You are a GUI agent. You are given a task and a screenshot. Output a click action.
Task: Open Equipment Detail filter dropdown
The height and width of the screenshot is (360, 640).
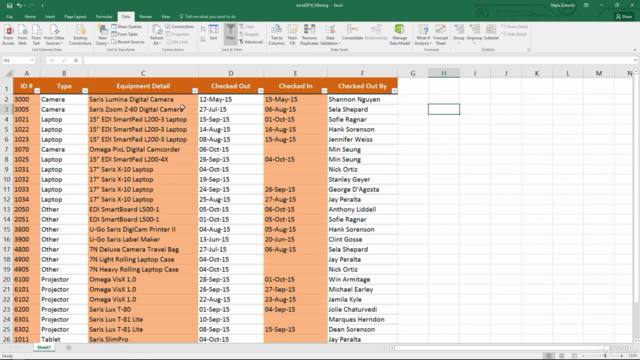pyautogui.click(x=195, y=91)
